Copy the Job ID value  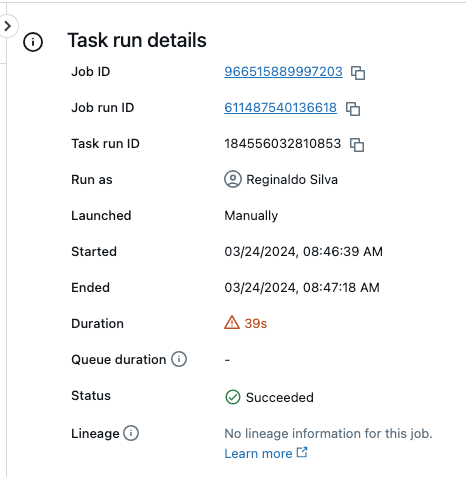[x=358, y=73]
